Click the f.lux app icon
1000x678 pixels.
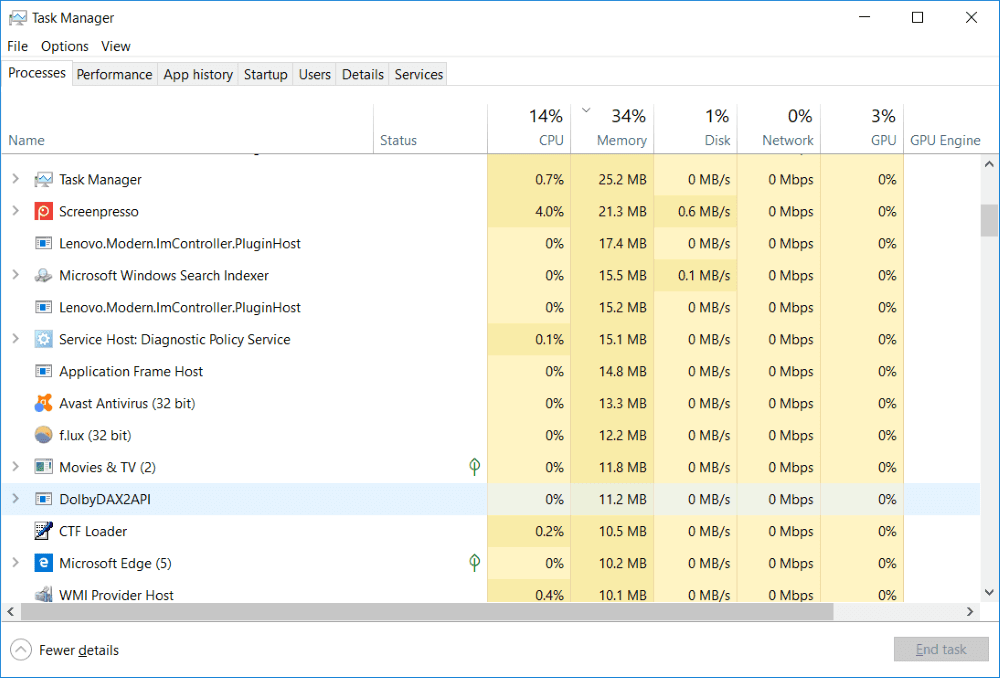click(x=43, y=435)
